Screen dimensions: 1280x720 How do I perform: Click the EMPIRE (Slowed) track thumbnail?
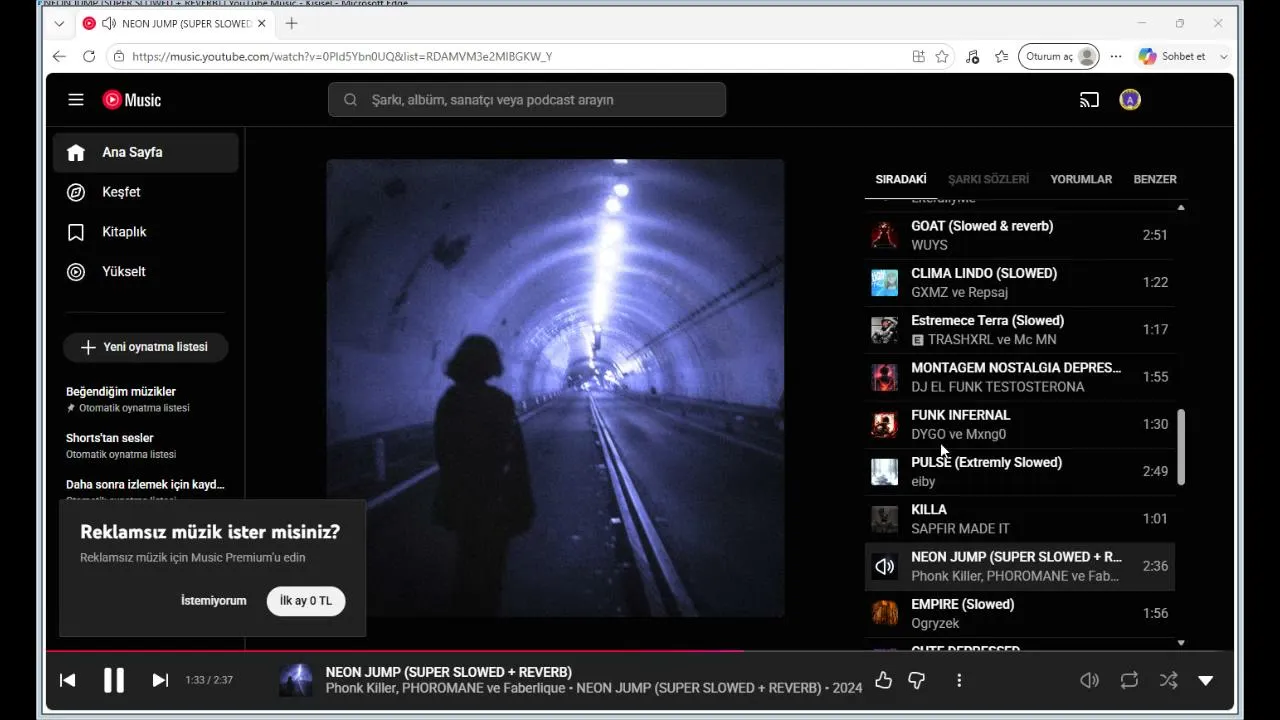coord(884,614)
